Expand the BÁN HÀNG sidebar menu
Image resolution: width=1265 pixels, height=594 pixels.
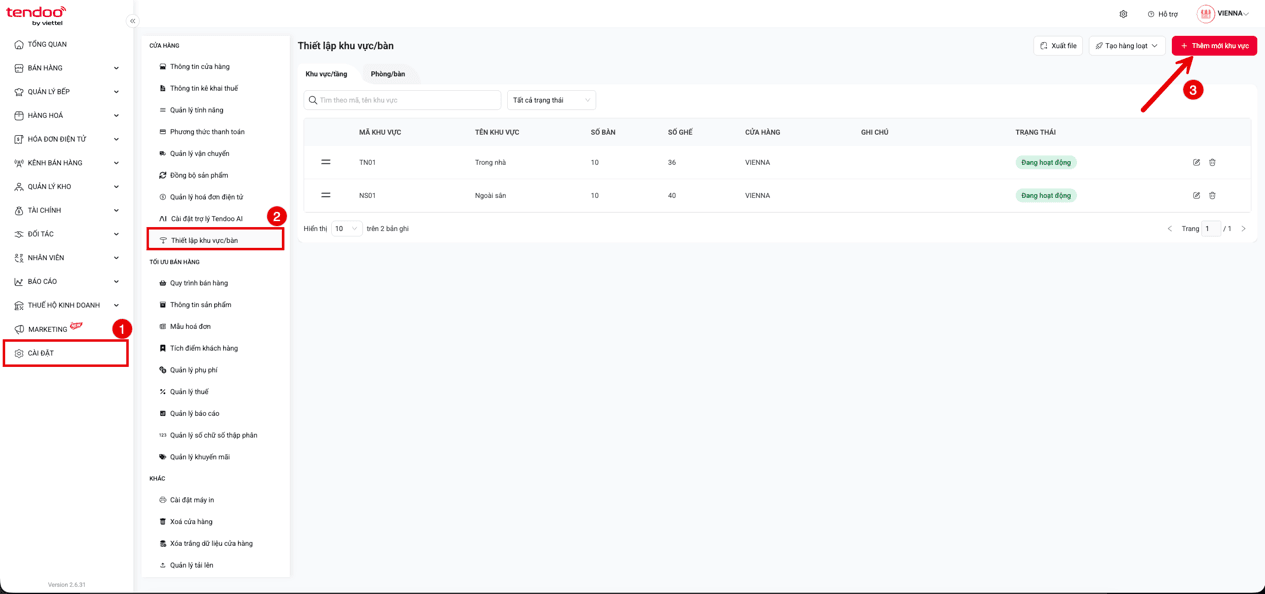coord(66,68)
